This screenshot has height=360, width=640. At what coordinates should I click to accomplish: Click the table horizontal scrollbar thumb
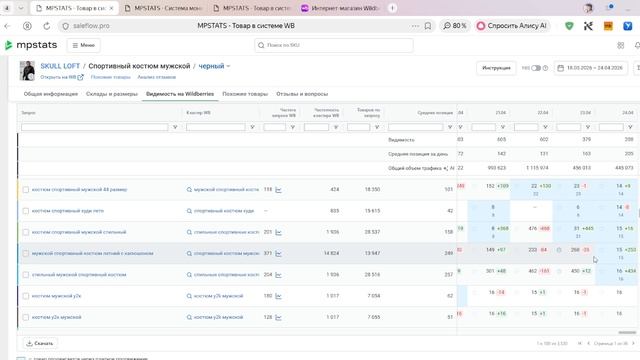[627, 333]
